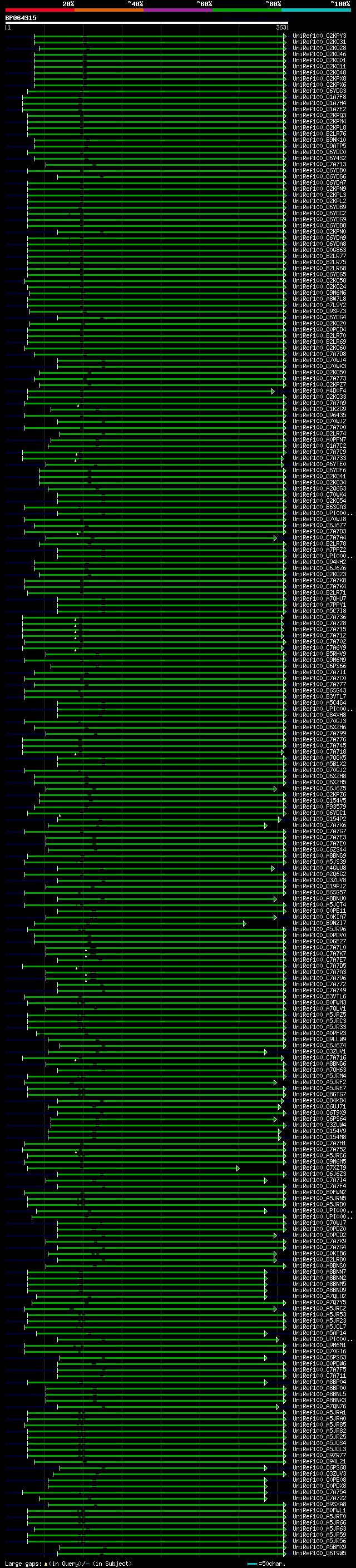Select the UniRef100_C6ZS44 label
356x1568 pixels.
pyautogui.click(x=319, y=849)
